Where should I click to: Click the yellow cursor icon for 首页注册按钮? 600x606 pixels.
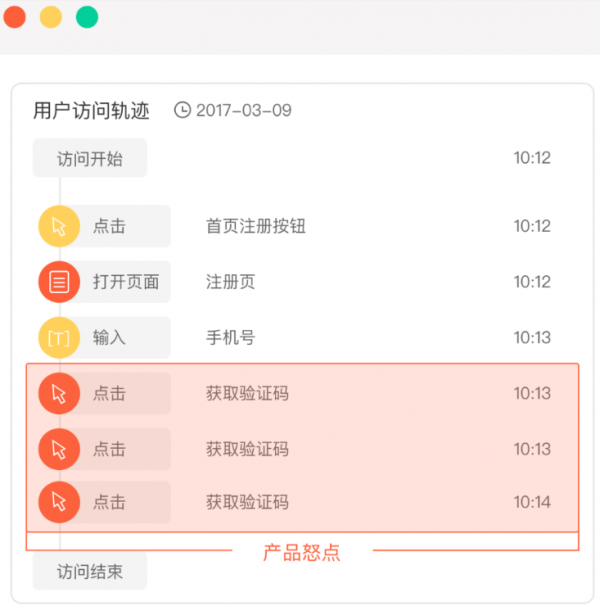click(x=59, y=226)
